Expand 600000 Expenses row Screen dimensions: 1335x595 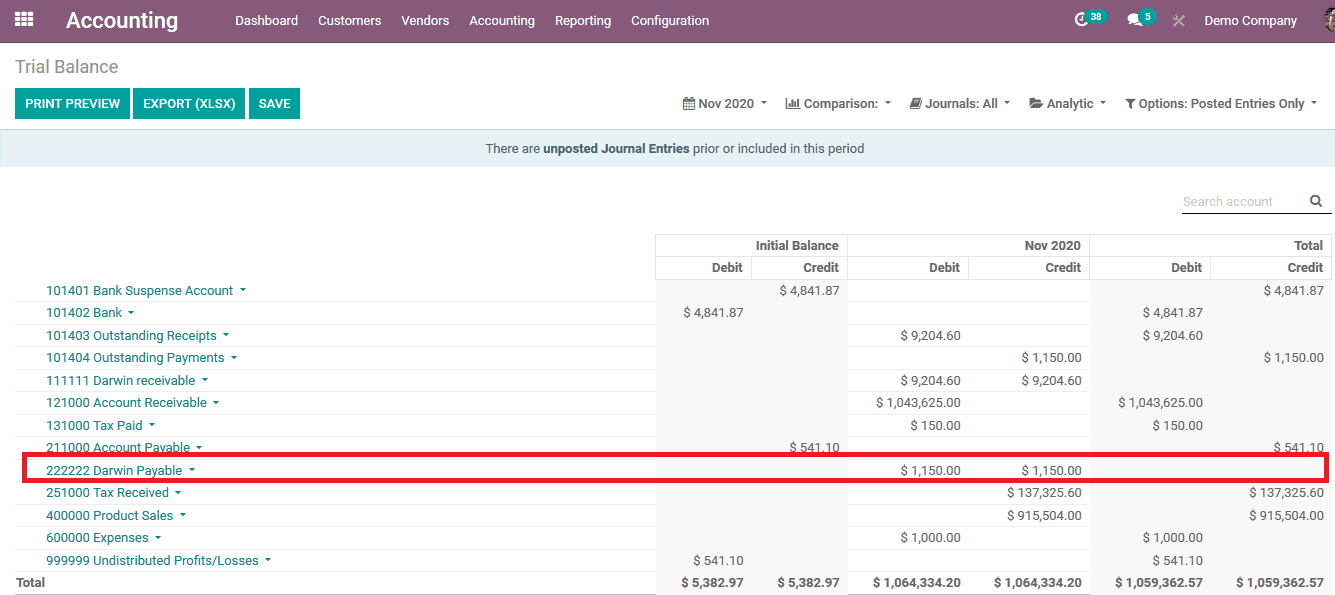[x=104, y=538]
